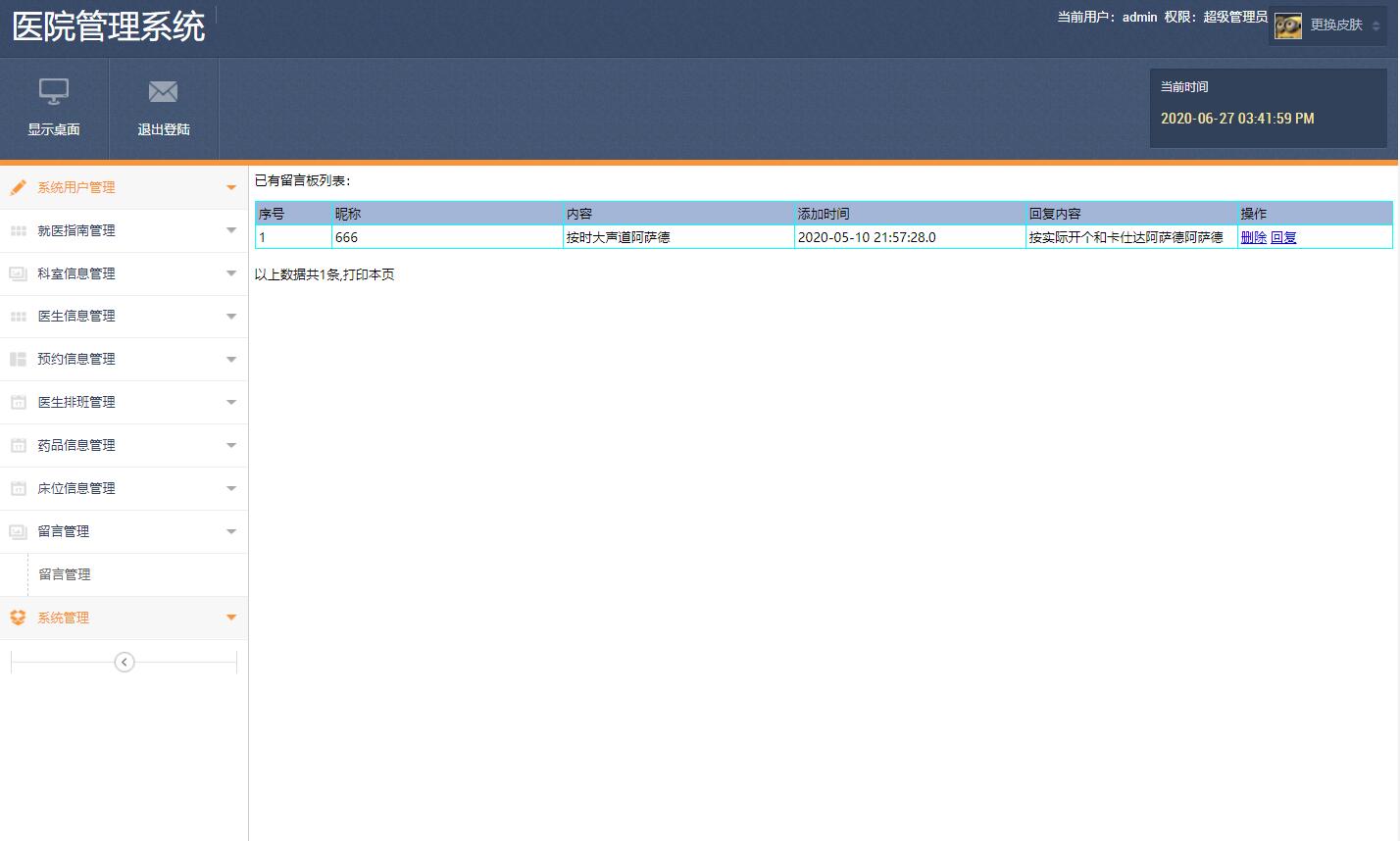This screenshot has width=1400, height=841.
Task: Open the 医生信息管理 menu
Action: [x=78, y=316]
